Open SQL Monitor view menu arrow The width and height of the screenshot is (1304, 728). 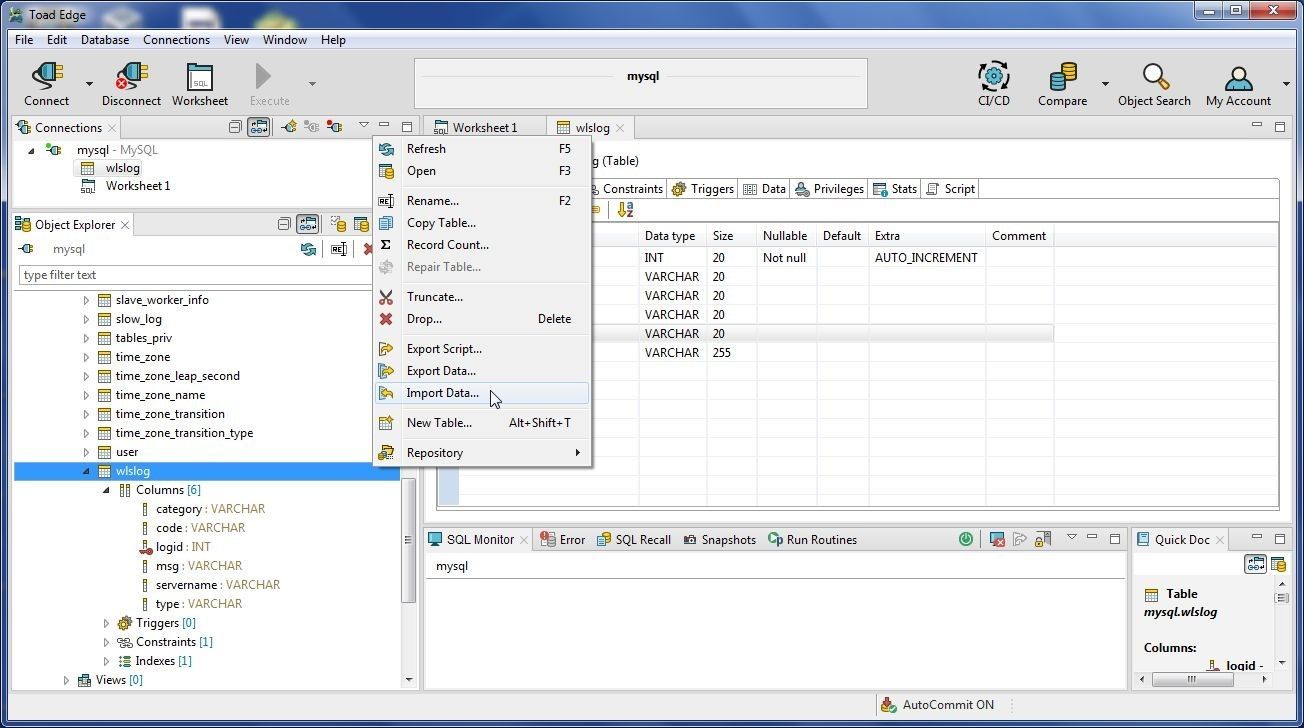coord(1071,537)
